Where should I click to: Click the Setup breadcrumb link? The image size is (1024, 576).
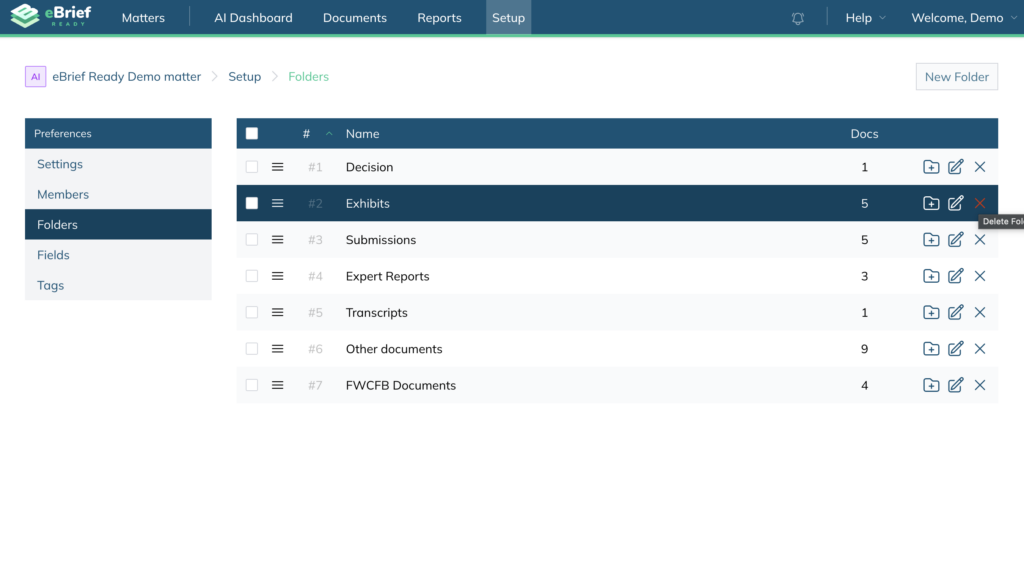(x=244, y=76)
